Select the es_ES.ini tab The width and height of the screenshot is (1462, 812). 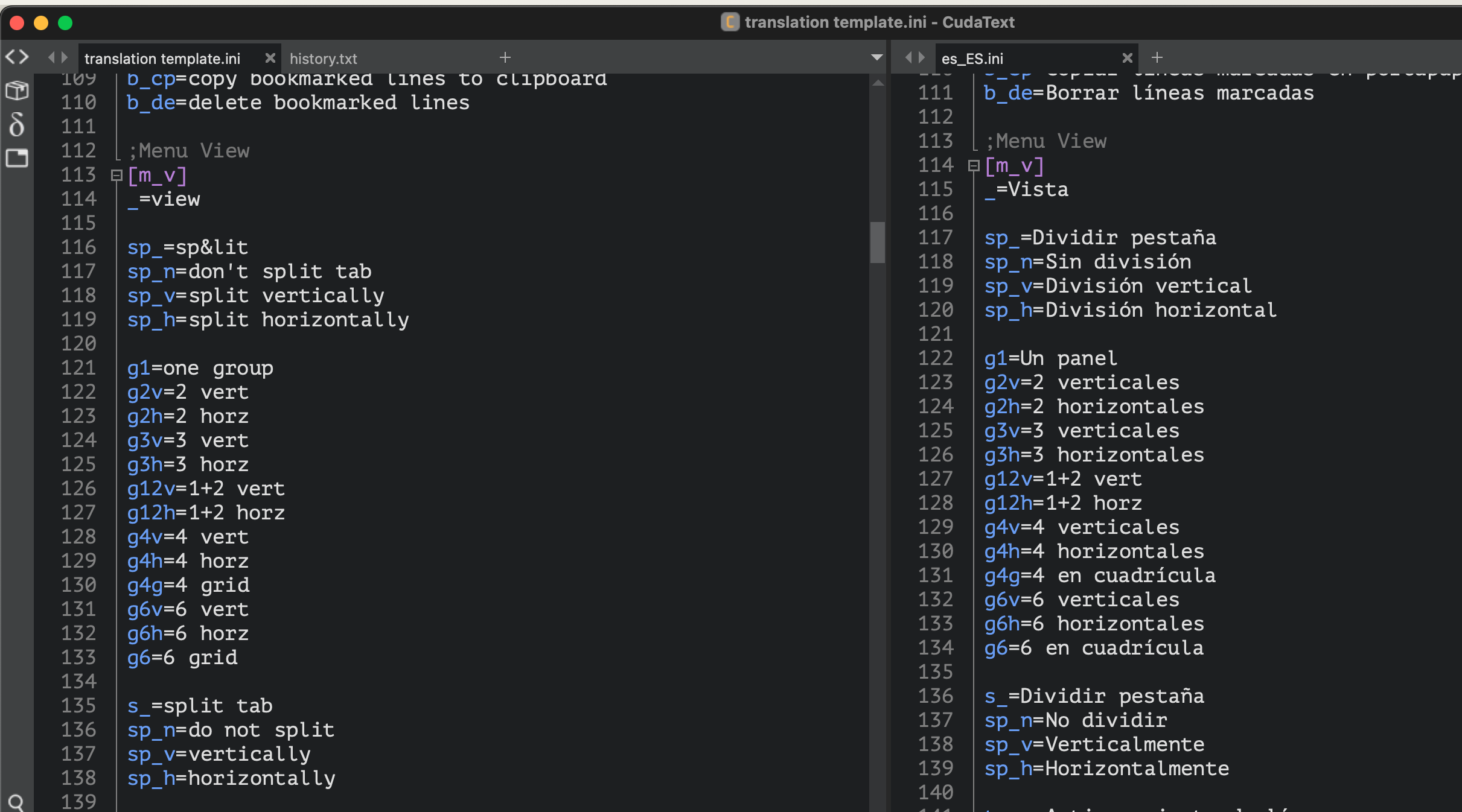pyautogui.click(x=972, y=59)
